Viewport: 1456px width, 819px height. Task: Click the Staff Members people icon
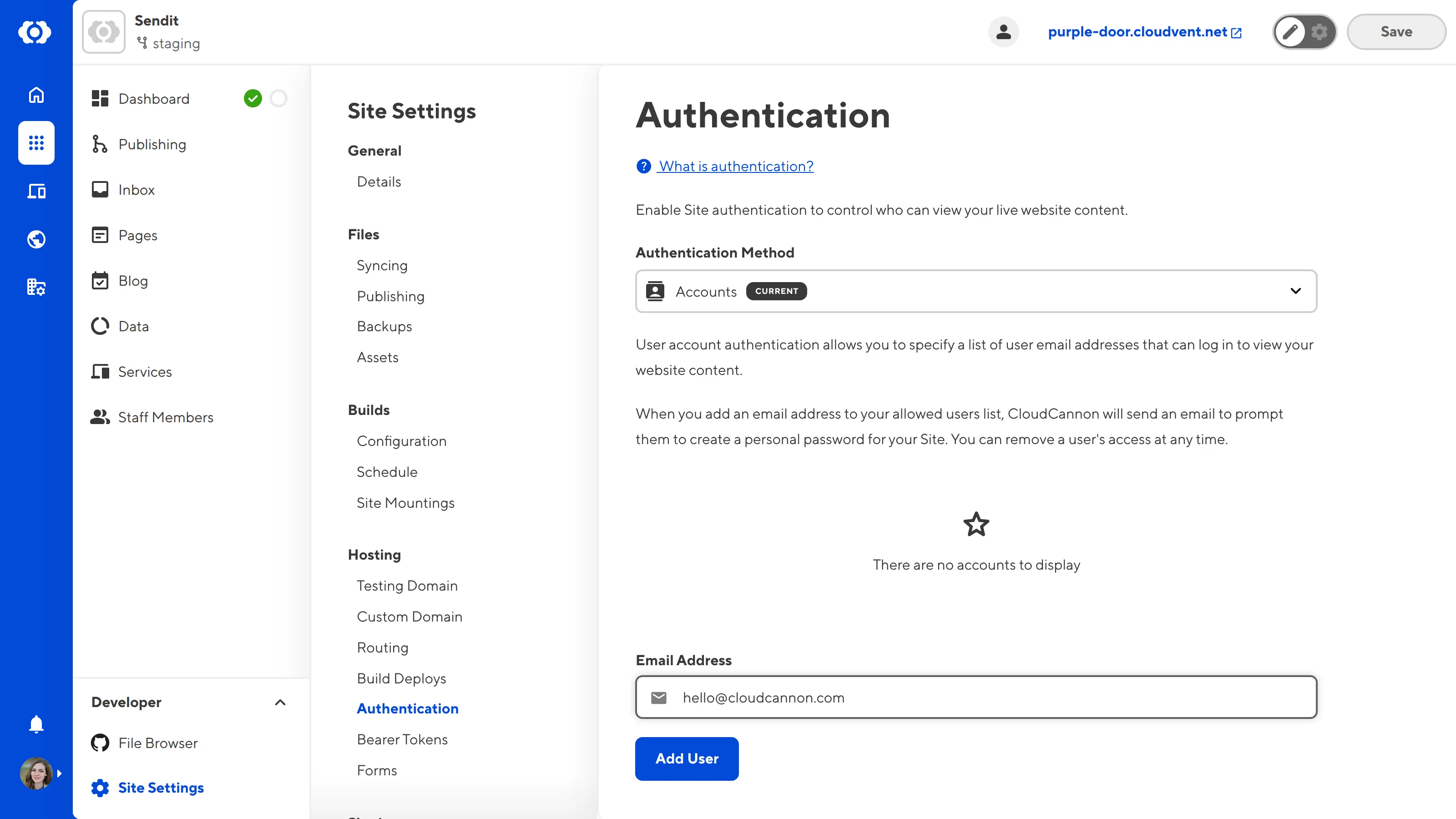point(100,417)
